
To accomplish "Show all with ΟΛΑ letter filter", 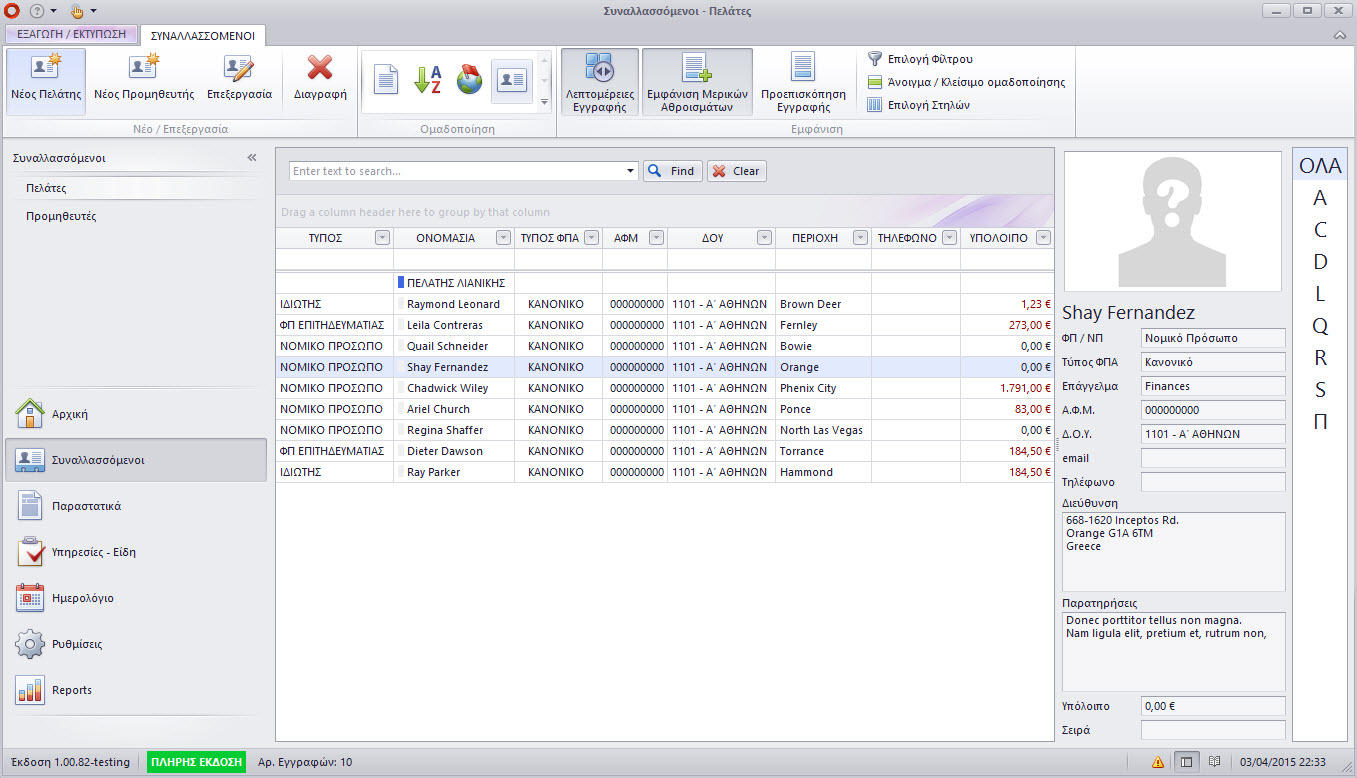I will coord(1320,166).
